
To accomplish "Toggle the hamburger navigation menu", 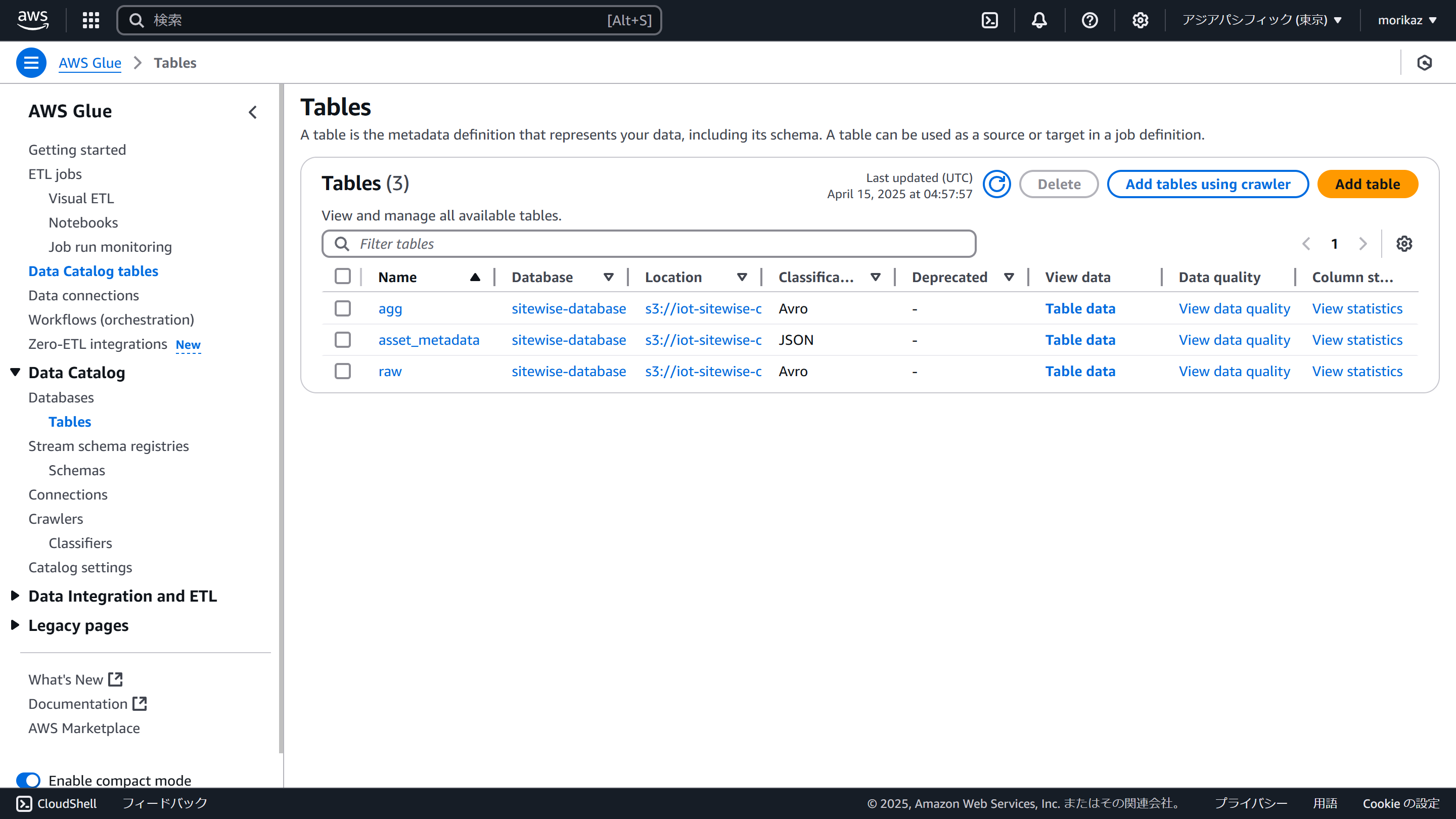I will (x=31, y=63).
